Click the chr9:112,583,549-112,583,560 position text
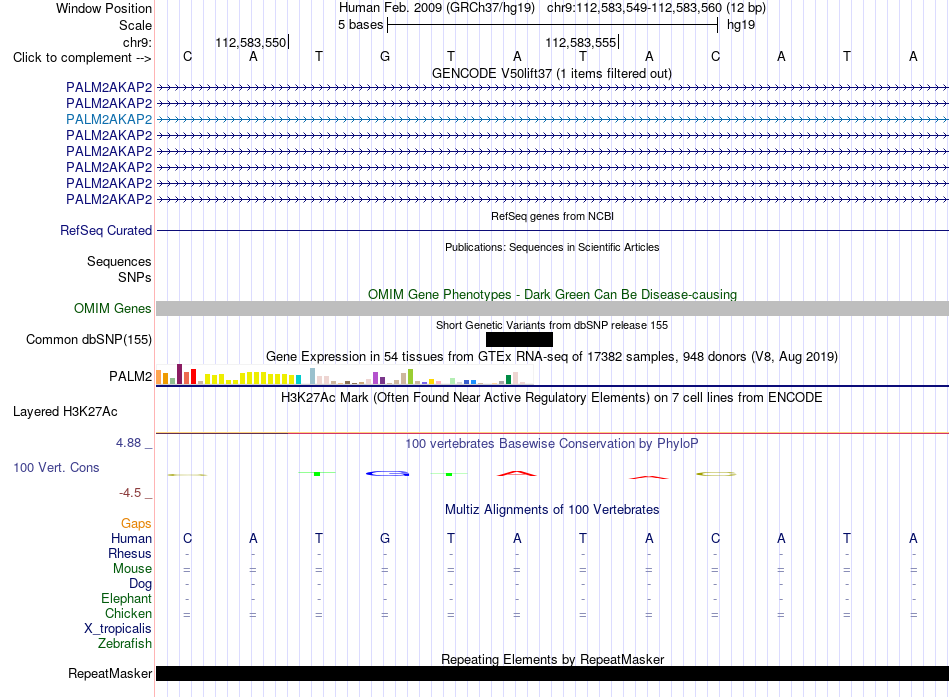 pyautogui.click(x=634, y=8)
